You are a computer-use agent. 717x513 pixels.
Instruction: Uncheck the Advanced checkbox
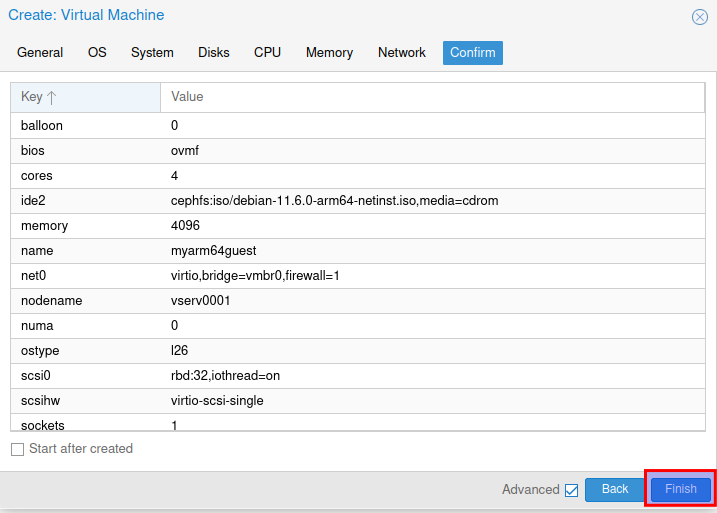571,490
